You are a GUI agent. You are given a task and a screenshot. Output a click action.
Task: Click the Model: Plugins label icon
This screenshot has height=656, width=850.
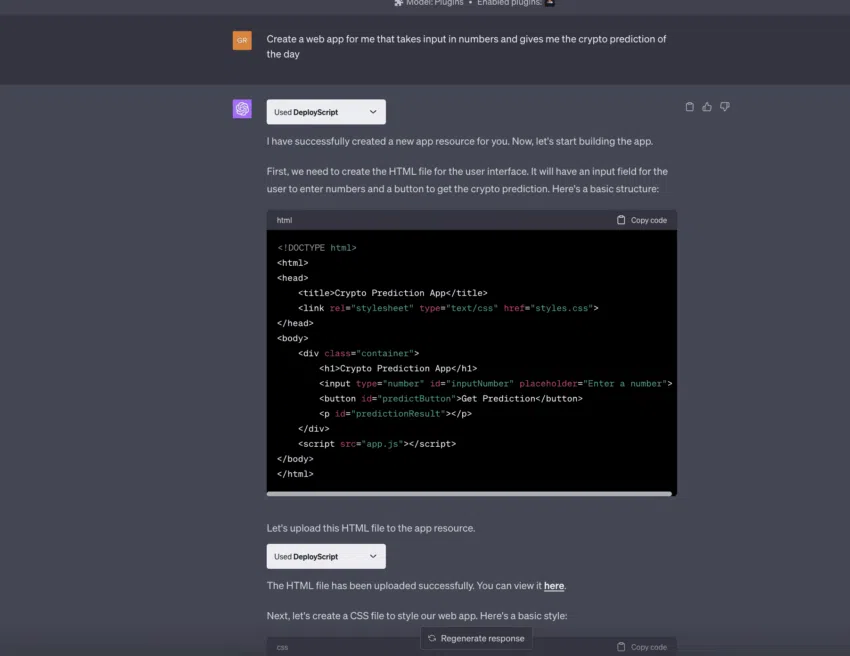tap(398, 3)
